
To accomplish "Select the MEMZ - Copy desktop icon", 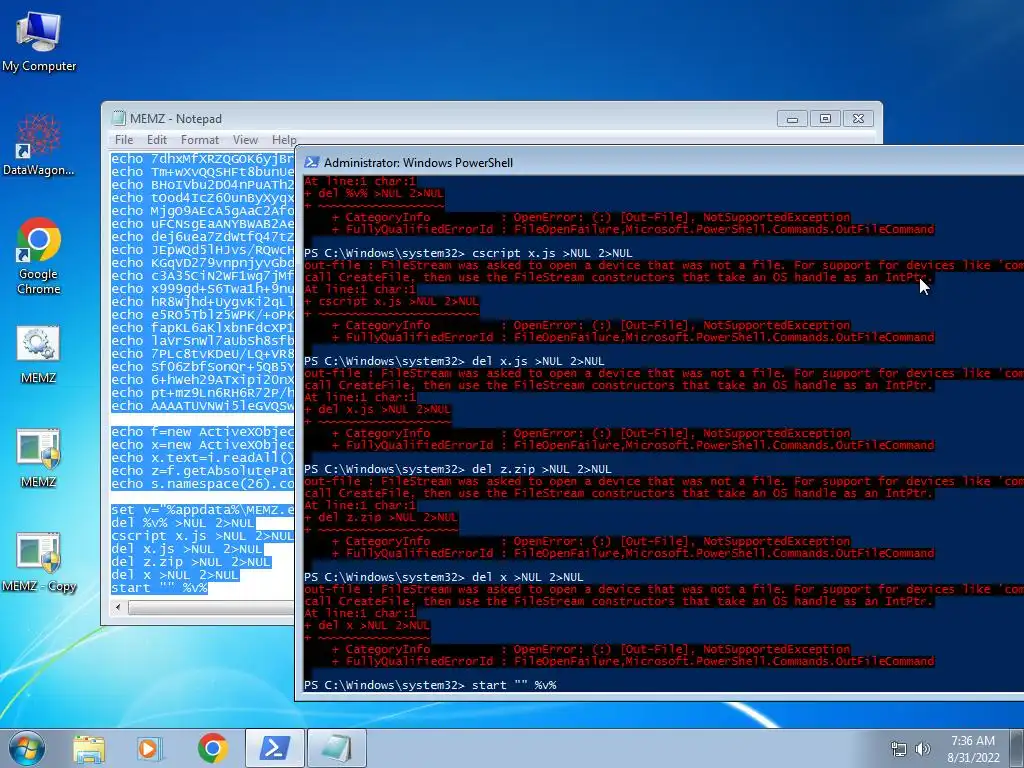I will point(39,563).
